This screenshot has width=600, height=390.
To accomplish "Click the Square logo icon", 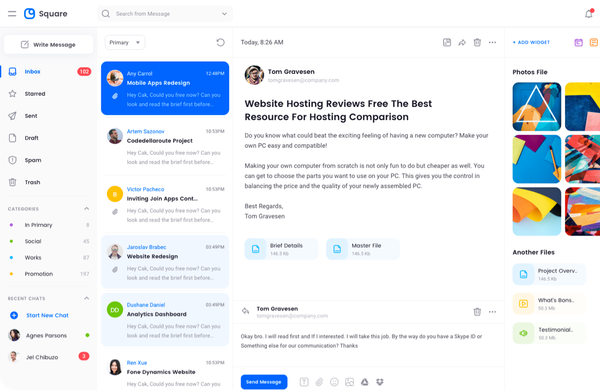I will pyautogui.click(x=29, y=14).
